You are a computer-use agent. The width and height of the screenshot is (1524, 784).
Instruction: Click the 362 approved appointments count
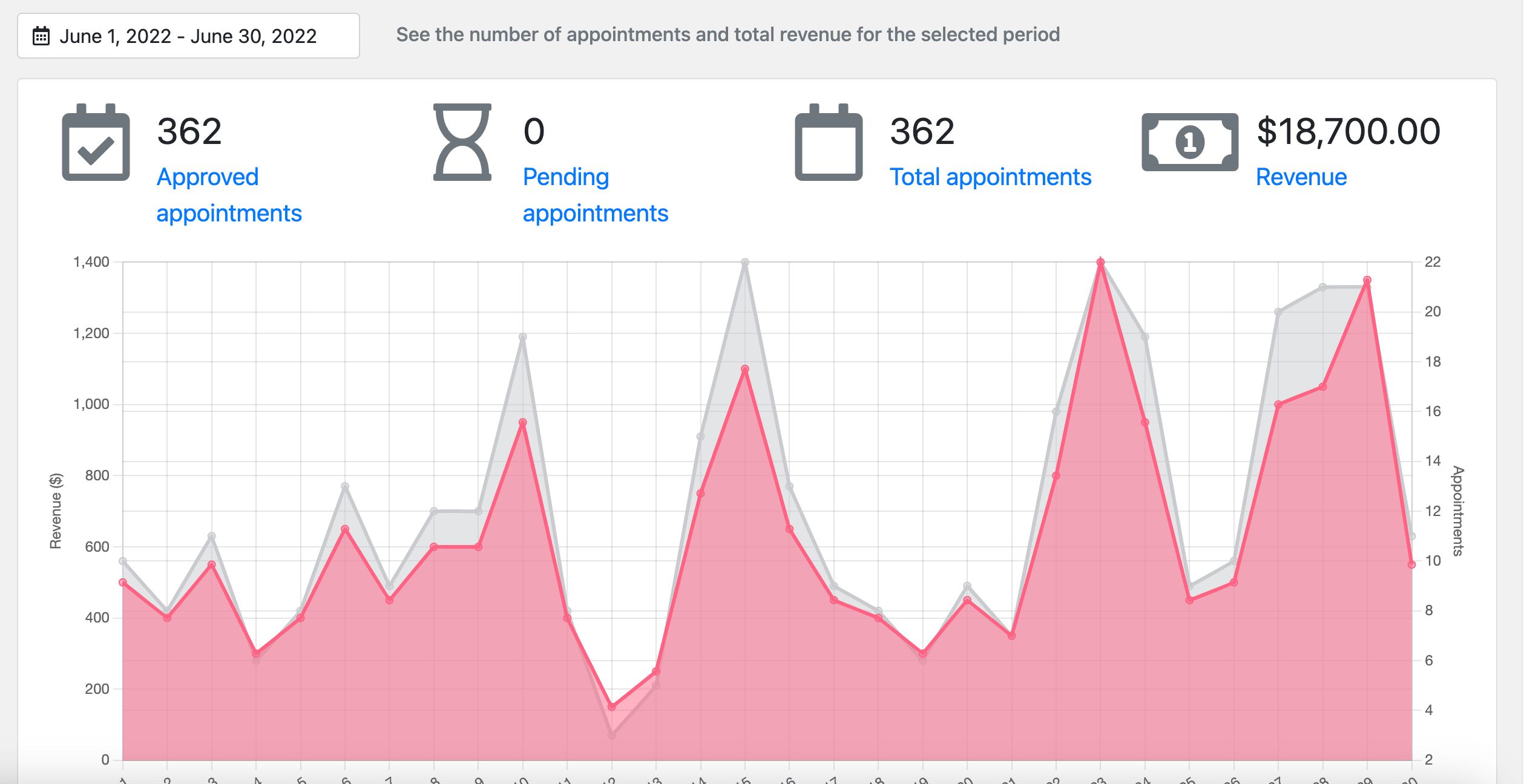click(189, 132)
